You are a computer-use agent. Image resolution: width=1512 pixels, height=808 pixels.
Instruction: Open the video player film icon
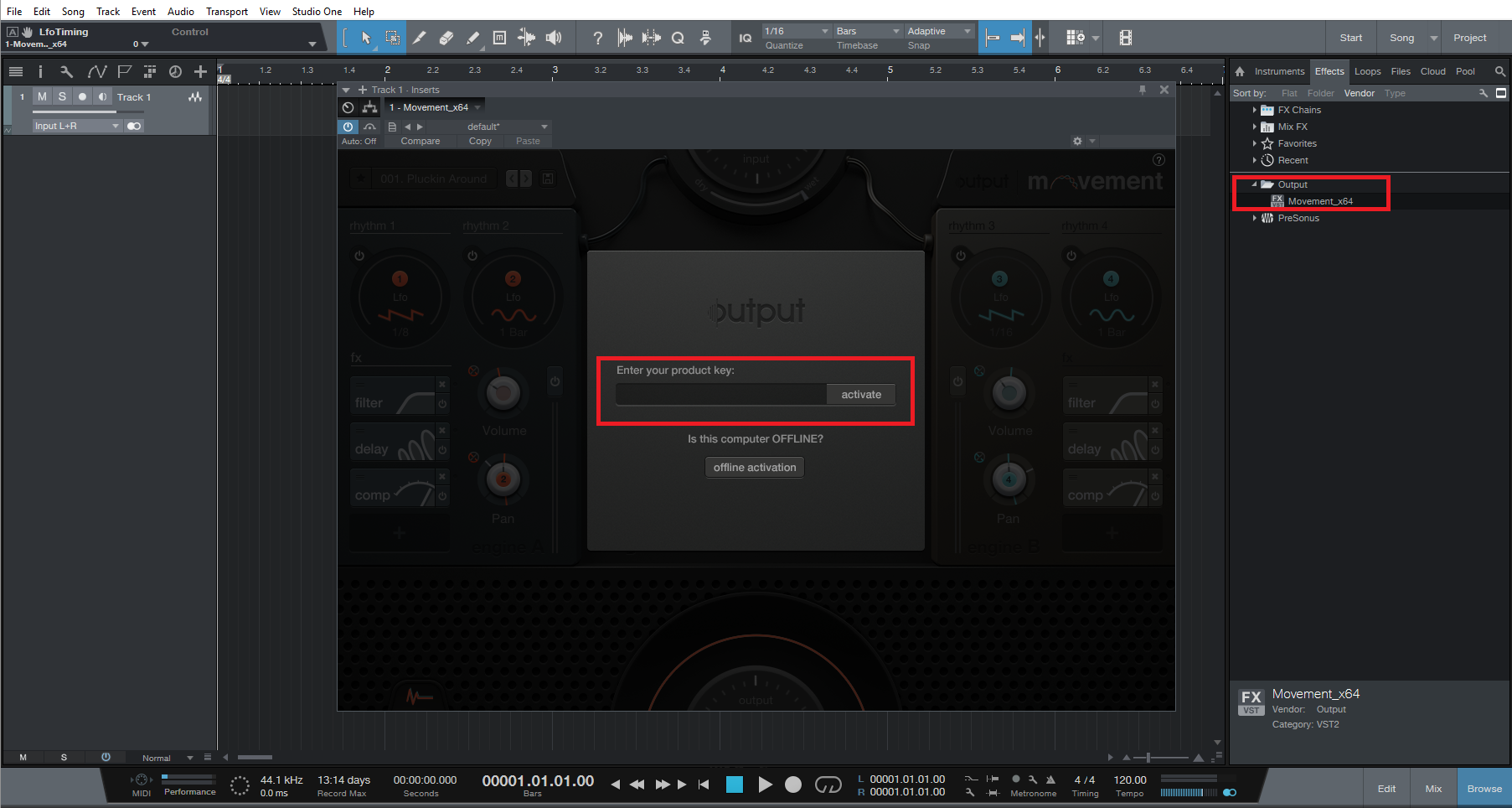click(1126, 38)
